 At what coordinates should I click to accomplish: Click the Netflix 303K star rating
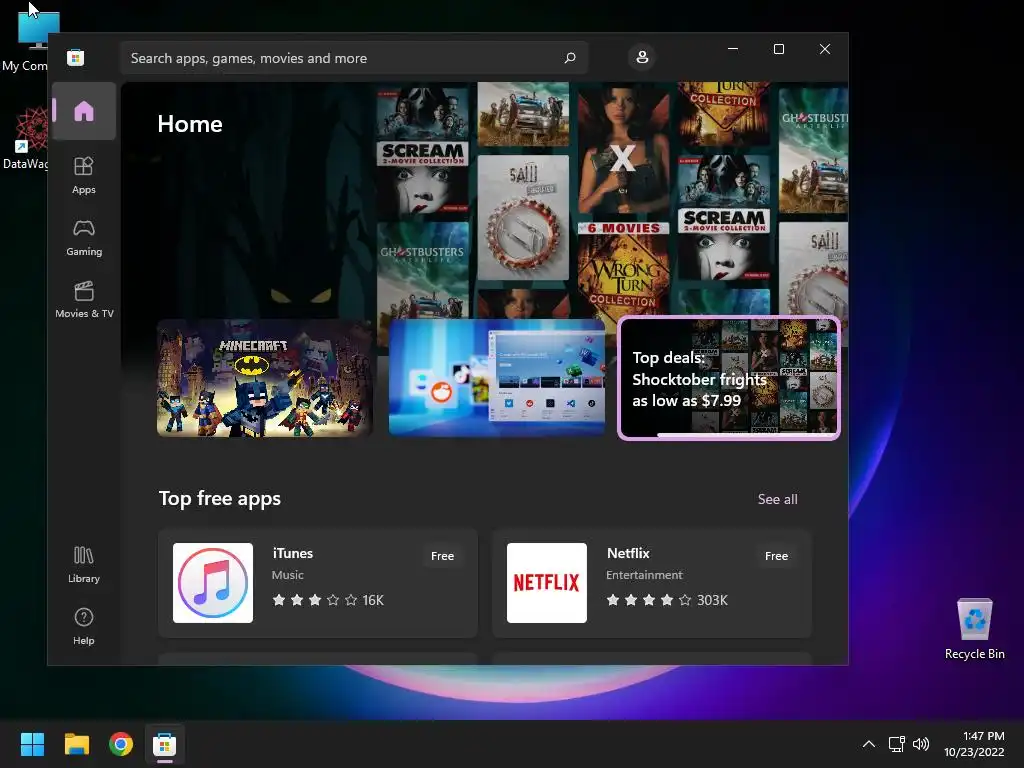[x=666, y=600]
